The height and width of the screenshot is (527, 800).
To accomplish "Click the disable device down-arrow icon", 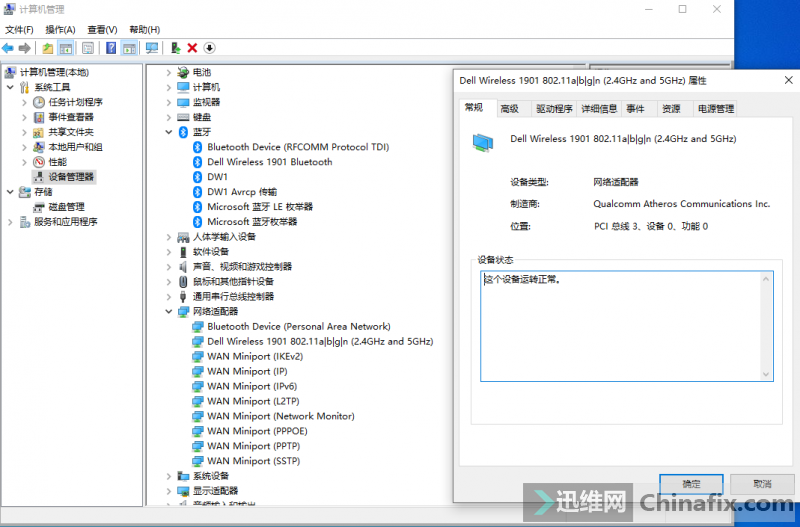I will [x=209, y=48].
